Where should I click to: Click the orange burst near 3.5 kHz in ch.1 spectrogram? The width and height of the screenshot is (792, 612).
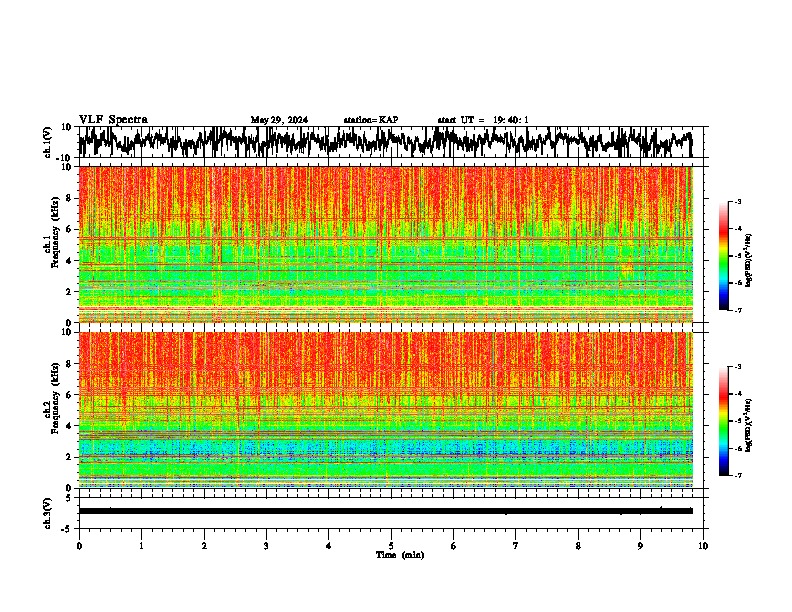pos(627,269)
